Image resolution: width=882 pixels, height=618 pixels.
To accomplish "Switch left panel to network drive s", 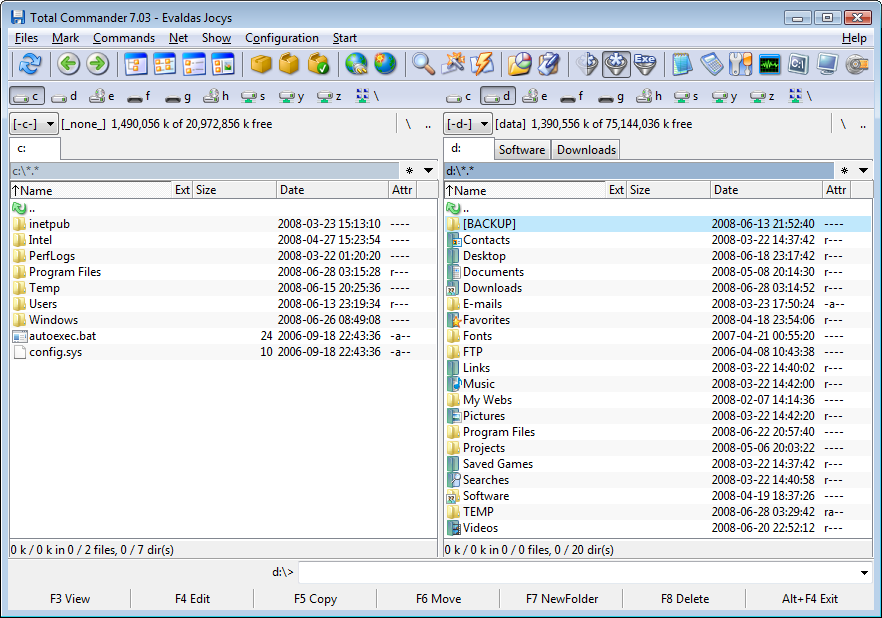I will pyautogui.click(x=253, y=96).
